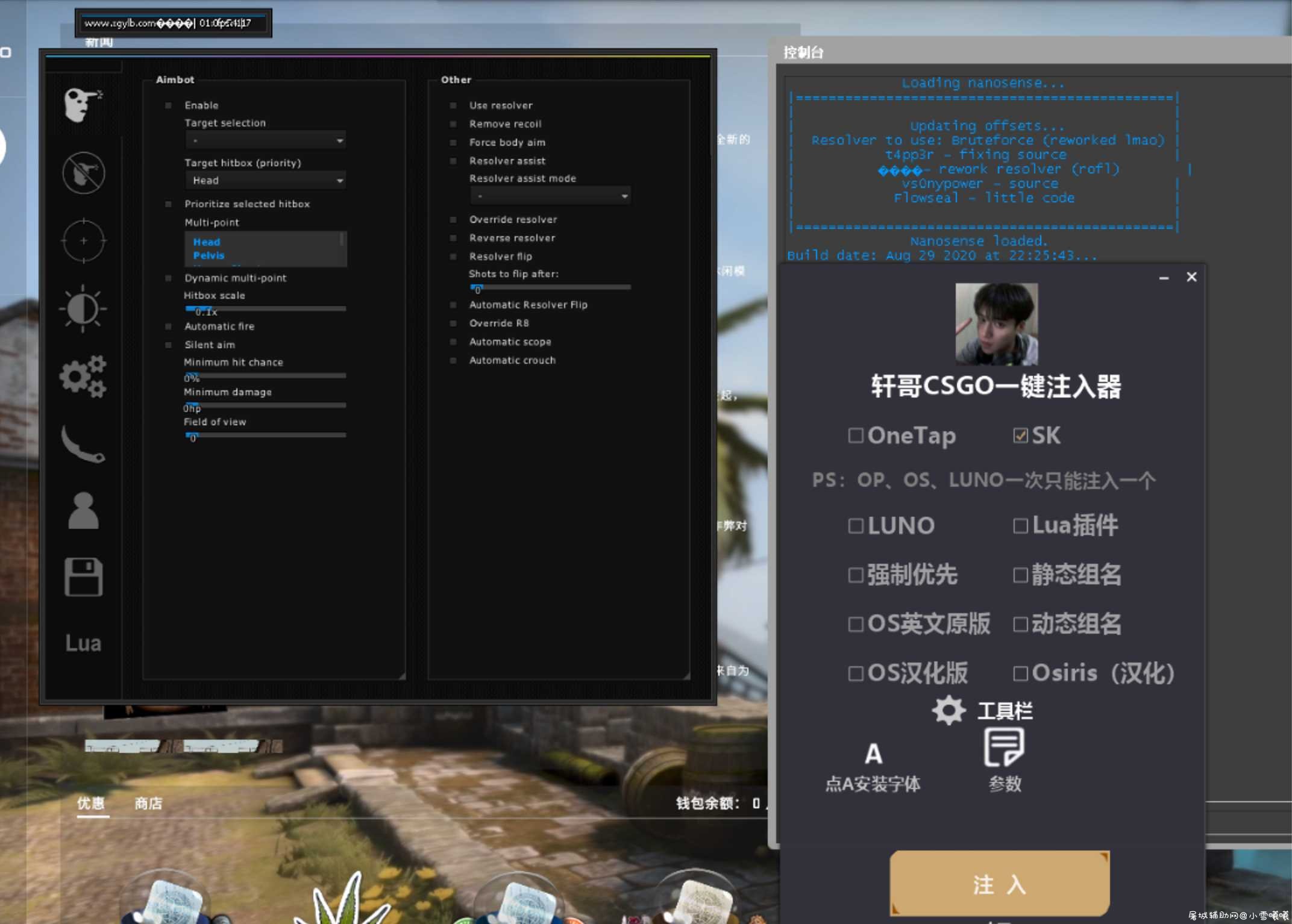The height and width of the screenshot is (924, 1292).
Task: Close the injector window
Action: (1191, 277)
